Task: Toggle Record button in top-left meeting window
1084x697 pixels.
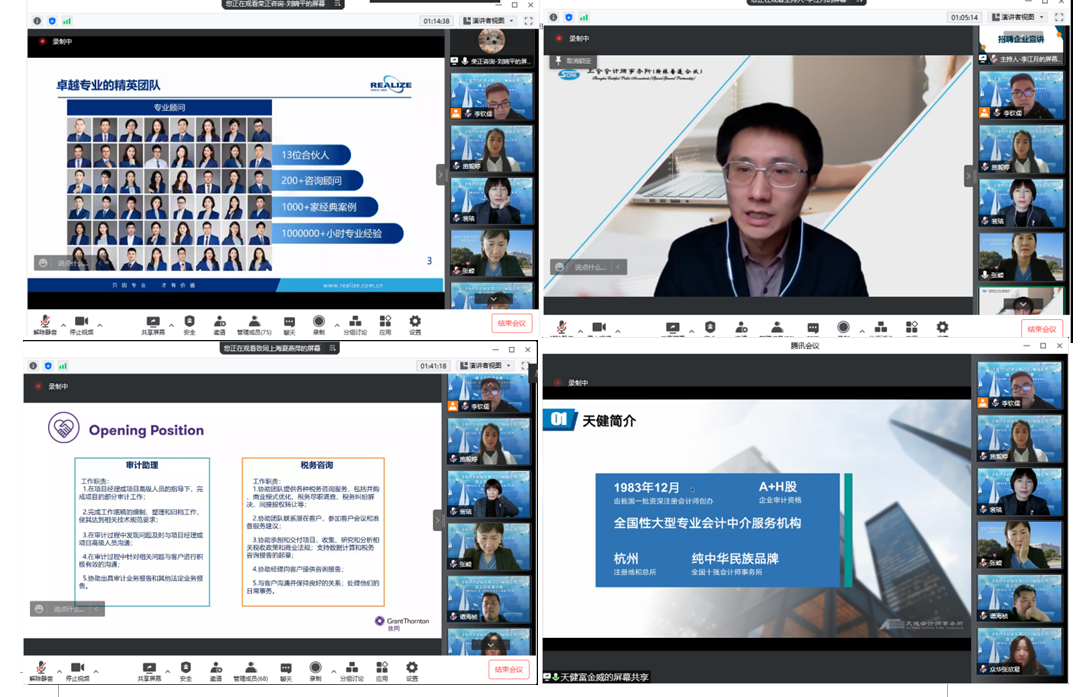Action: tap(319, 324)
